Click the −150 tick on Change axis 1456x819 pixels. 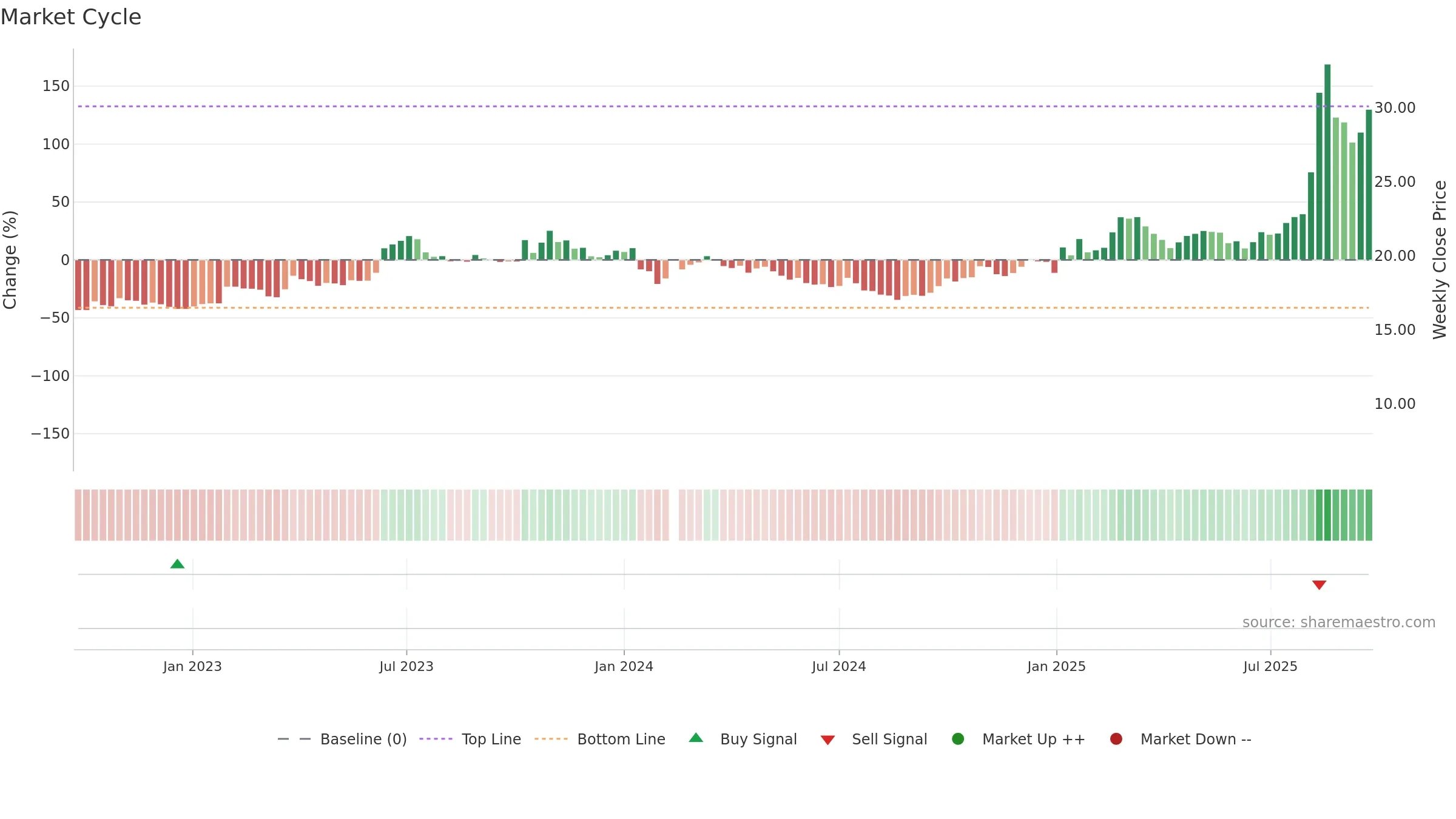[50, 434]
